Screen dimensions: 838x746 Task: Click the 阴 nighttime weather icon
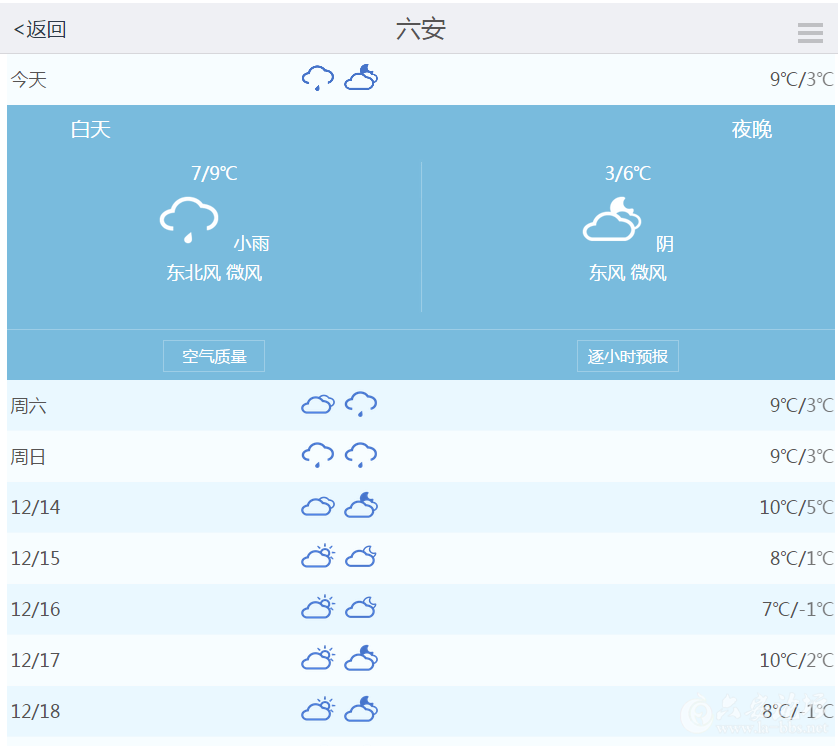click(x=611, y=218)
